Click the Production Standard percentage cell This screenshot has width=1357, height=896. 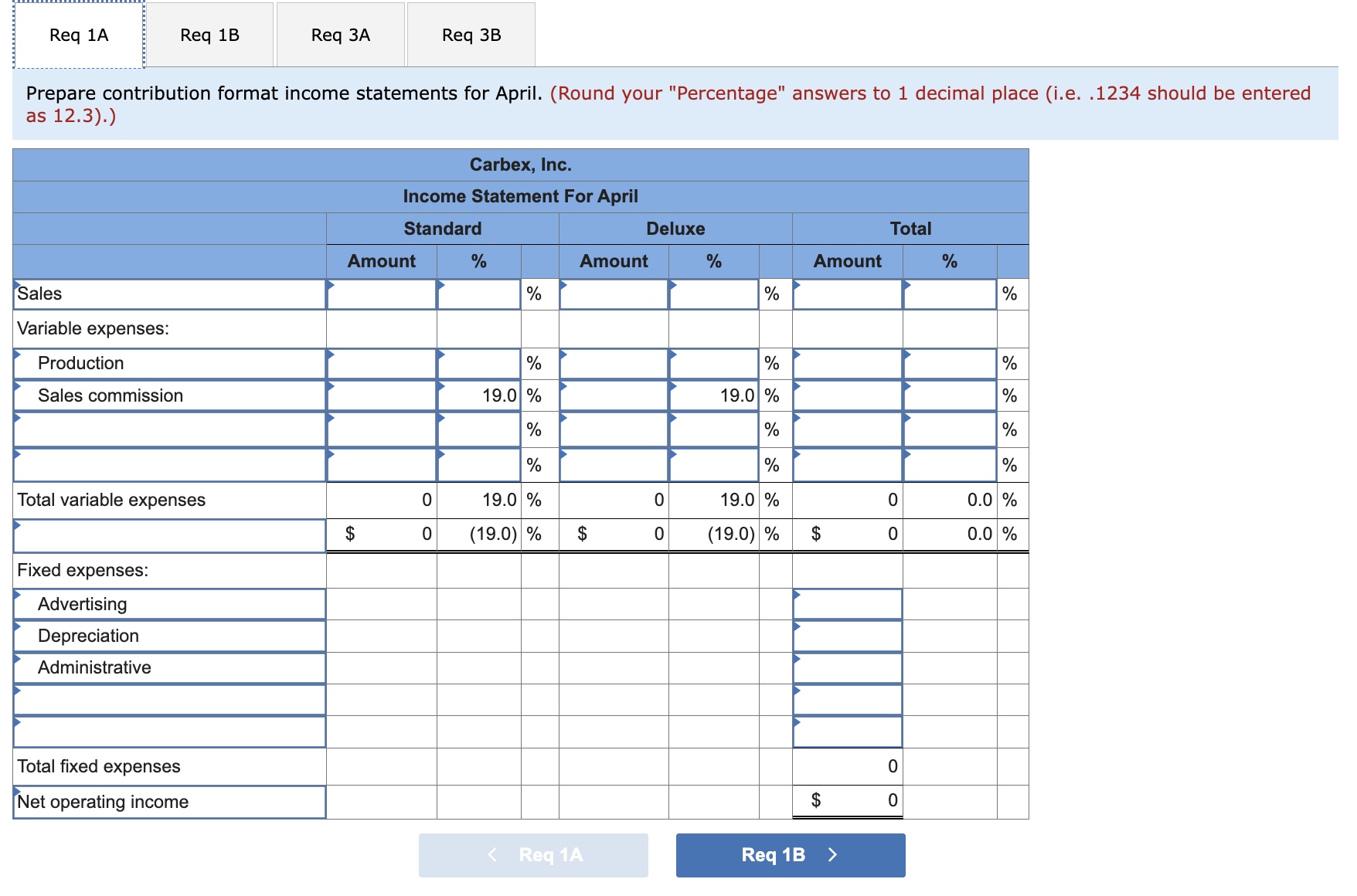(478, 363)
